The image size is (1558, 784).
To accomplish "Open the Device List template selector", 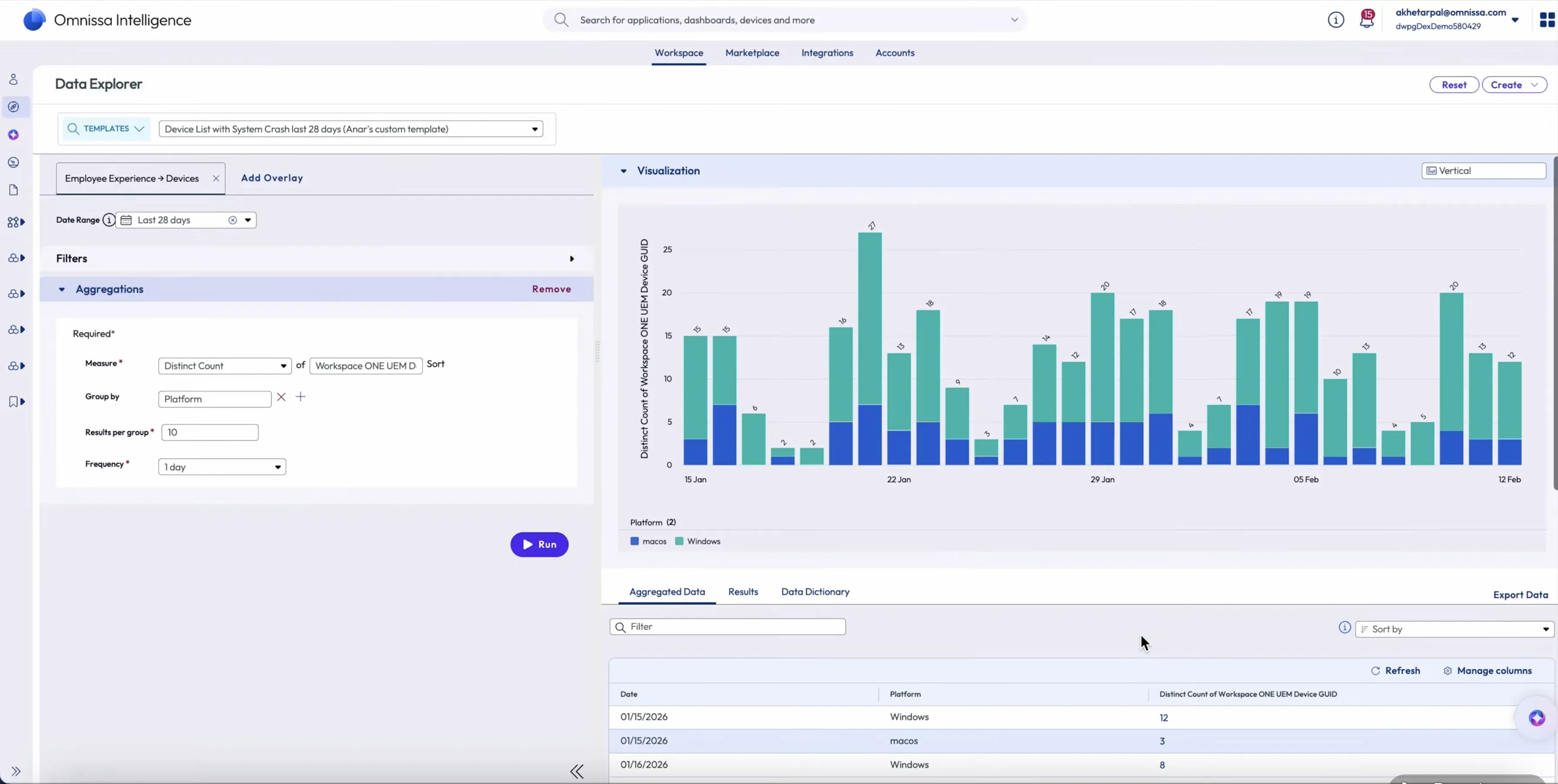I will click(351, 130).
